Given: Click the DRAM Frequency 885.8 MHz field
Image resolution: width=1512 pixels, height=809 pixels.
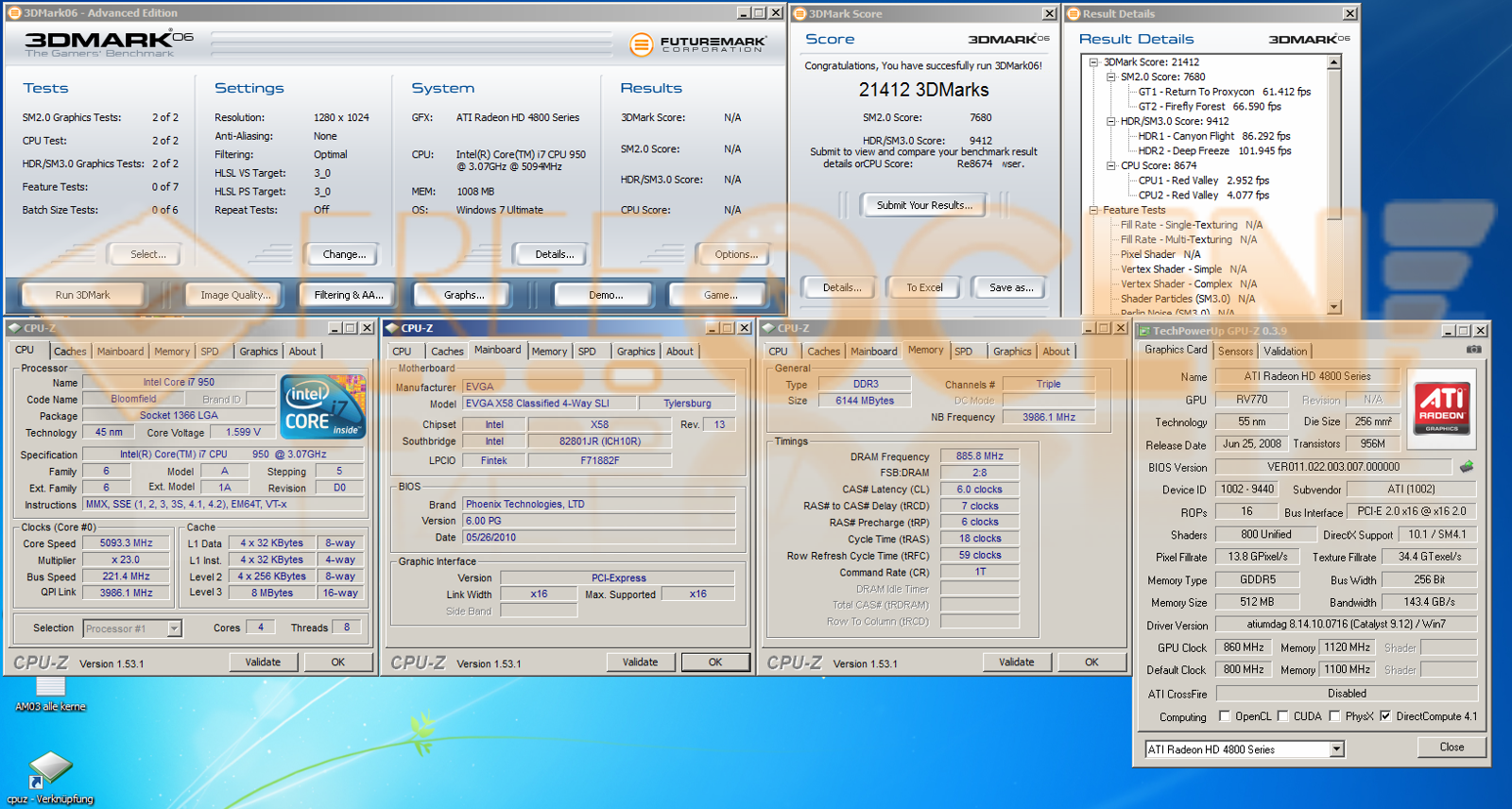Looking at the screenshot, I should point(979,456).
